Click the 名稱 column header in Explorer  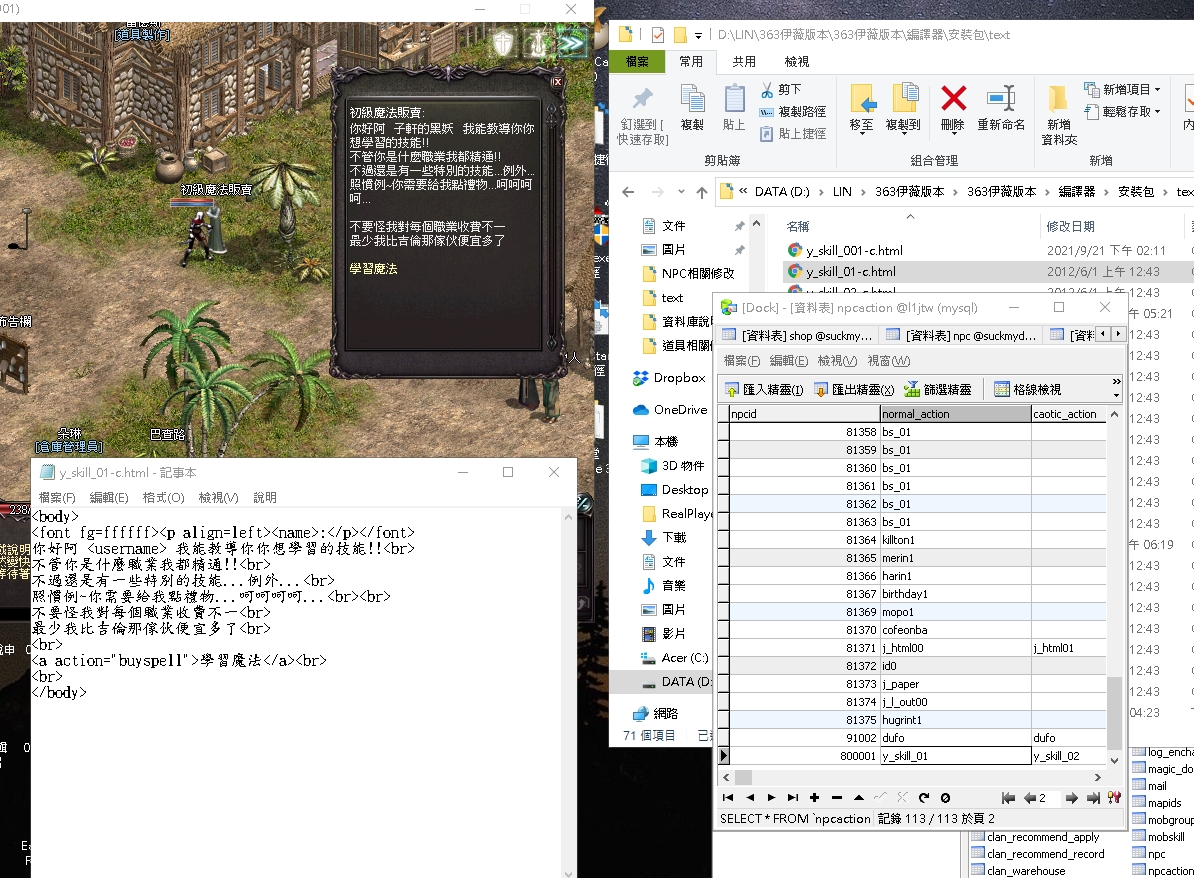coord(797,227)
